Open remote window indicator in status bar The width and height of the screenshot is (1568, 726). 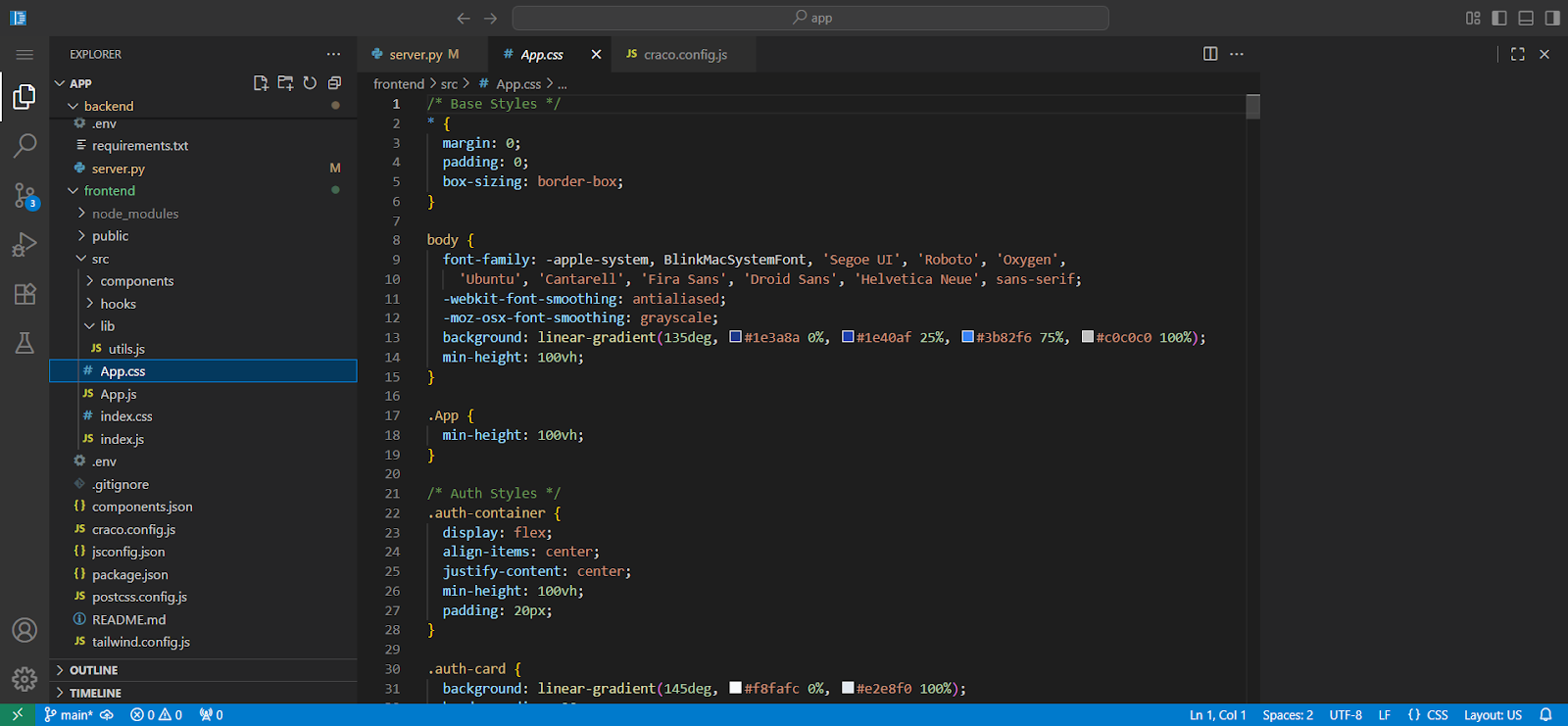[x=17, y=715]
